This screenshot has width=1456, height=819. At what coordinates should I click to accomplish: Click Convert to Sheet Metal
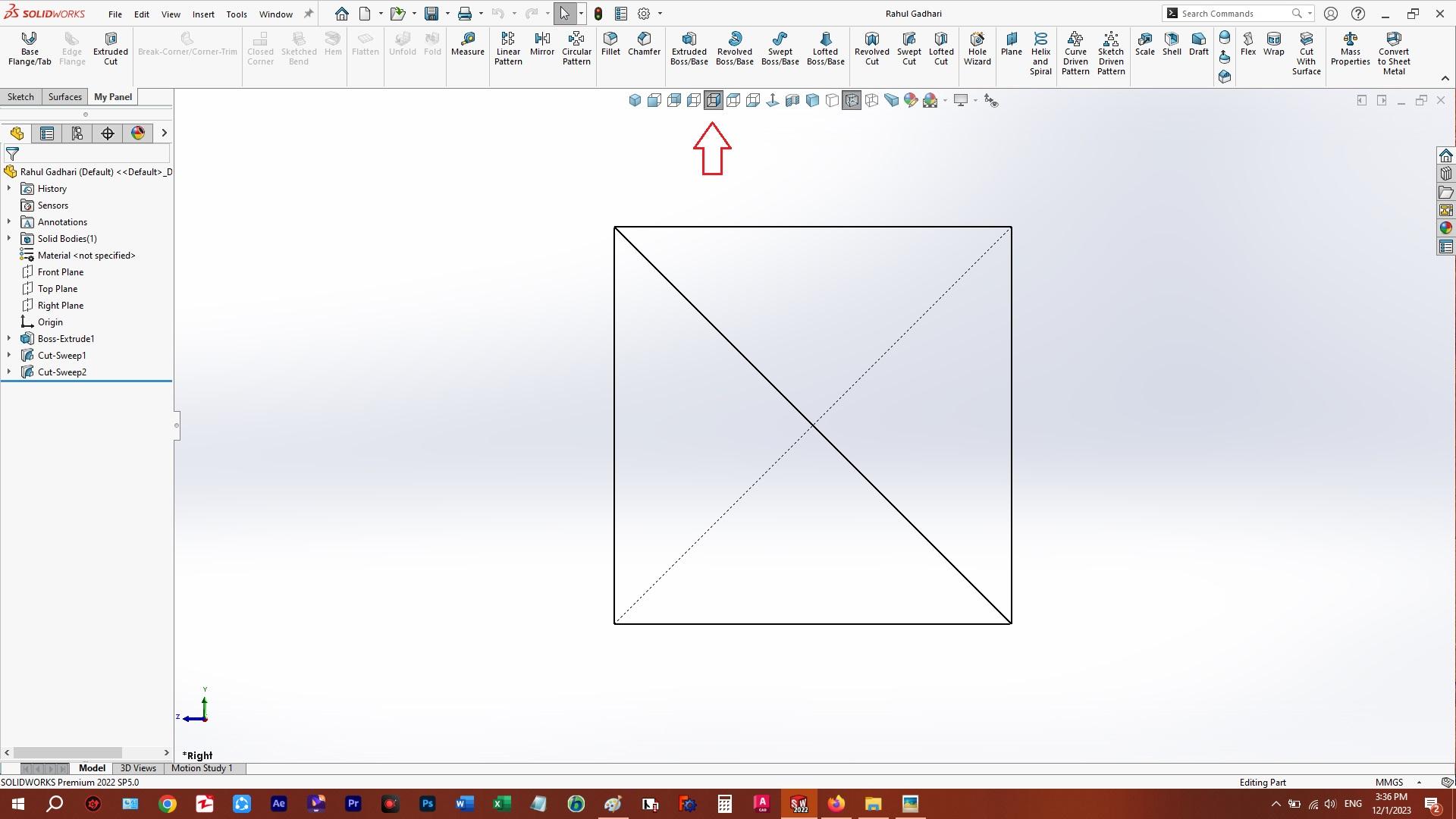coord(1394,53)
